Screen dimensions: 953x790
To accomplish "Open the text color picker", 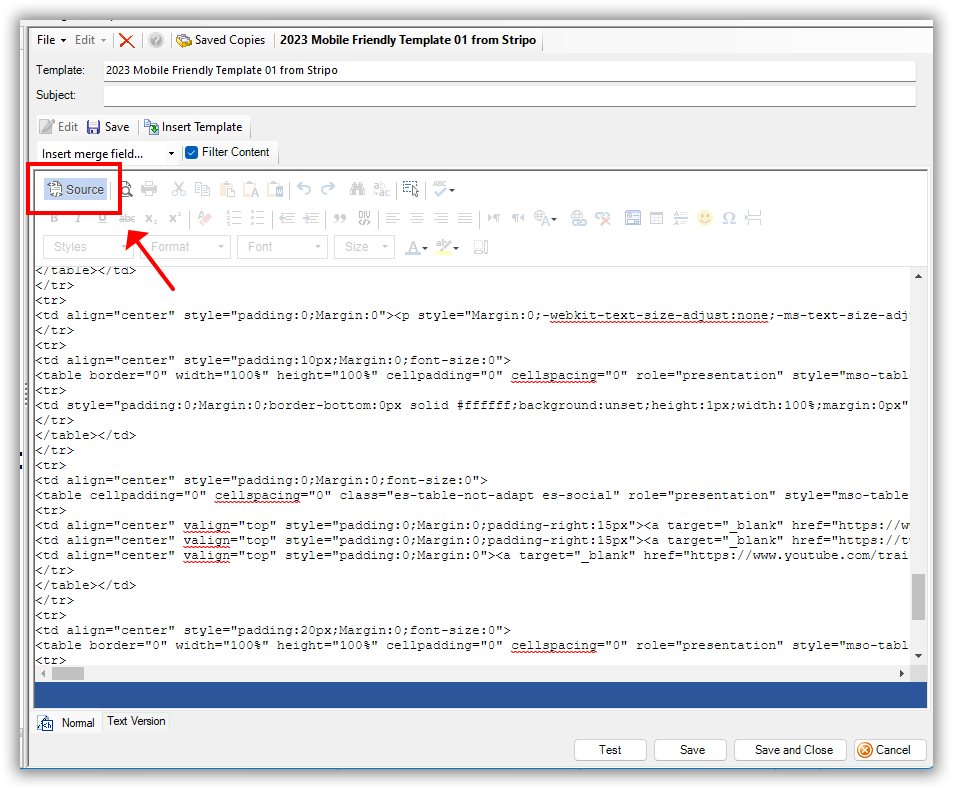I will tap(416, 247).
